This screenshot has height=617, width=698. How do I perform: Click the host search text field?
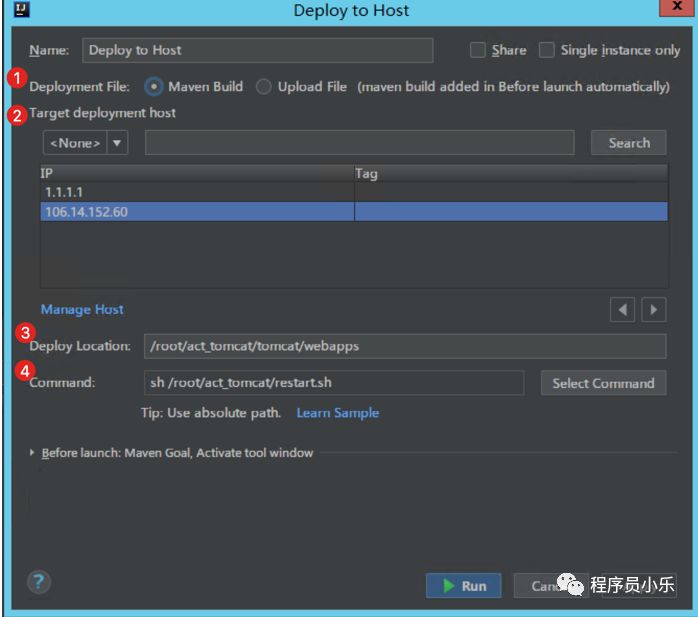pyautogui.click(x=360, y=143)
